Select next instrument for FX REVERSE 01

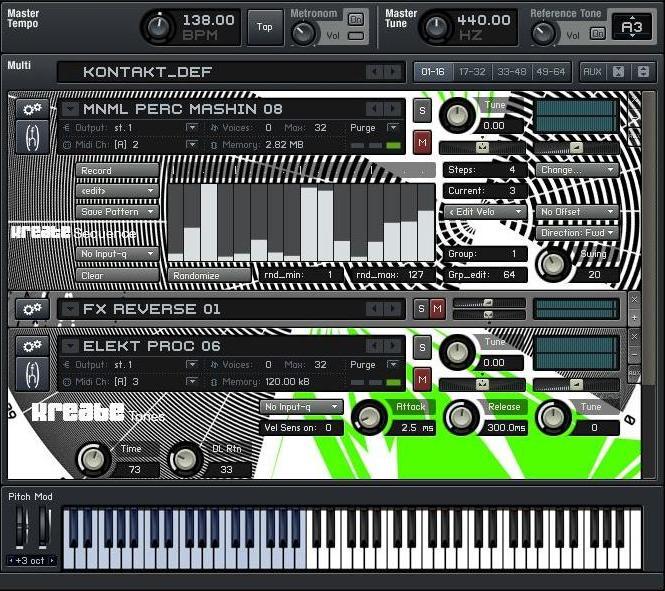pyautogui.click(x=392, y=309)
